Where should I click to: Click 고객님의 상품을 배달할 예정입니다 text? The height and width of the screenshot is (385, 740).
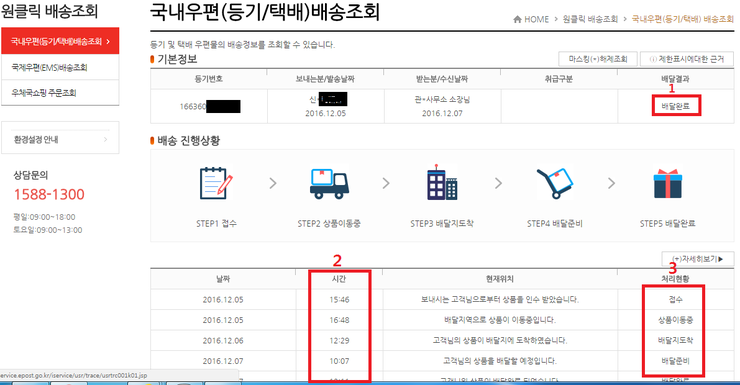click(x=500, y=361)
